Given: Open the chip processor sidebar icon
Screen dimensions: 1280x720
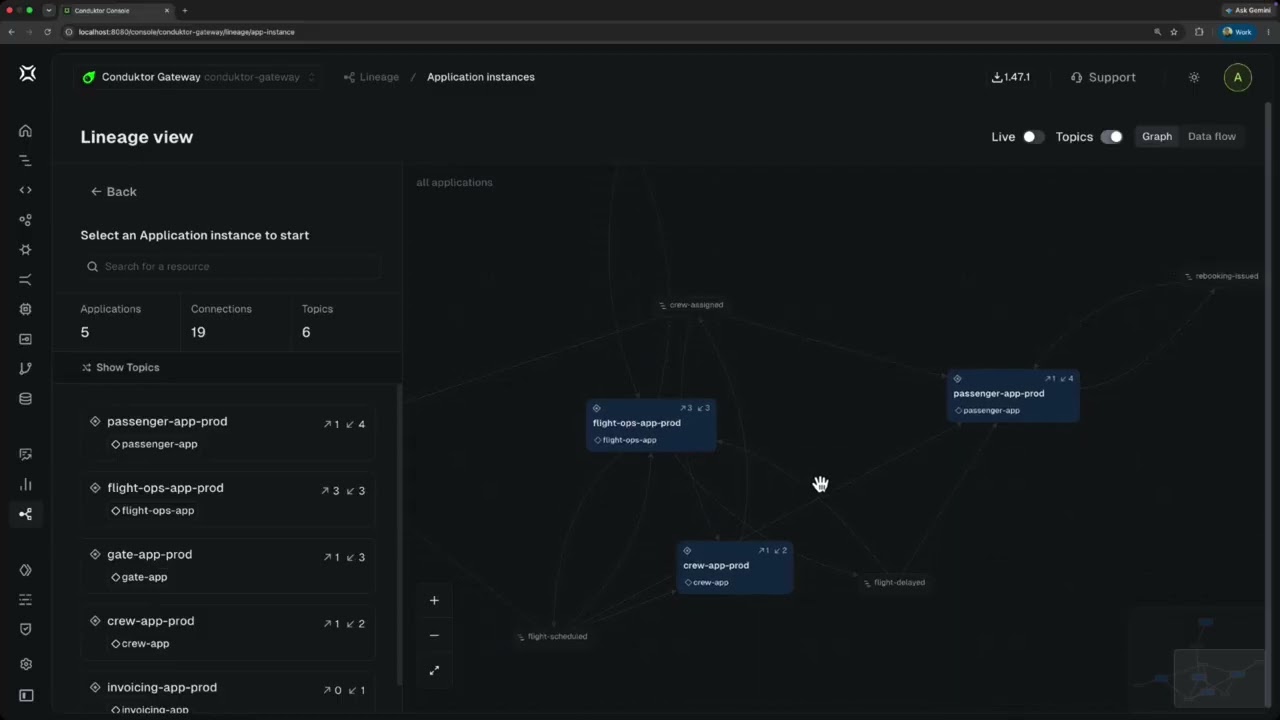Looking at the screenshot, I should click(26, 310).
